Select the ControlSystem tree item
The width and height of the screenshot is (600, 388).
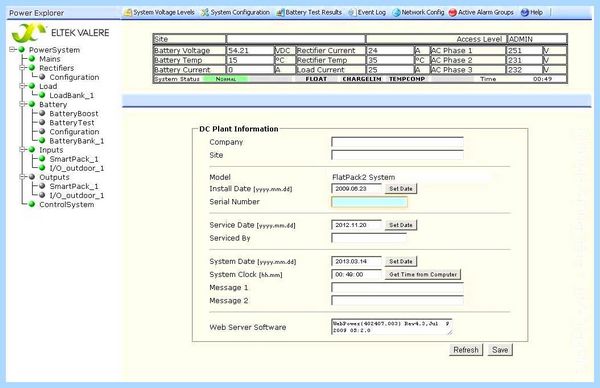pyautogui.click(x=67, y=204)
